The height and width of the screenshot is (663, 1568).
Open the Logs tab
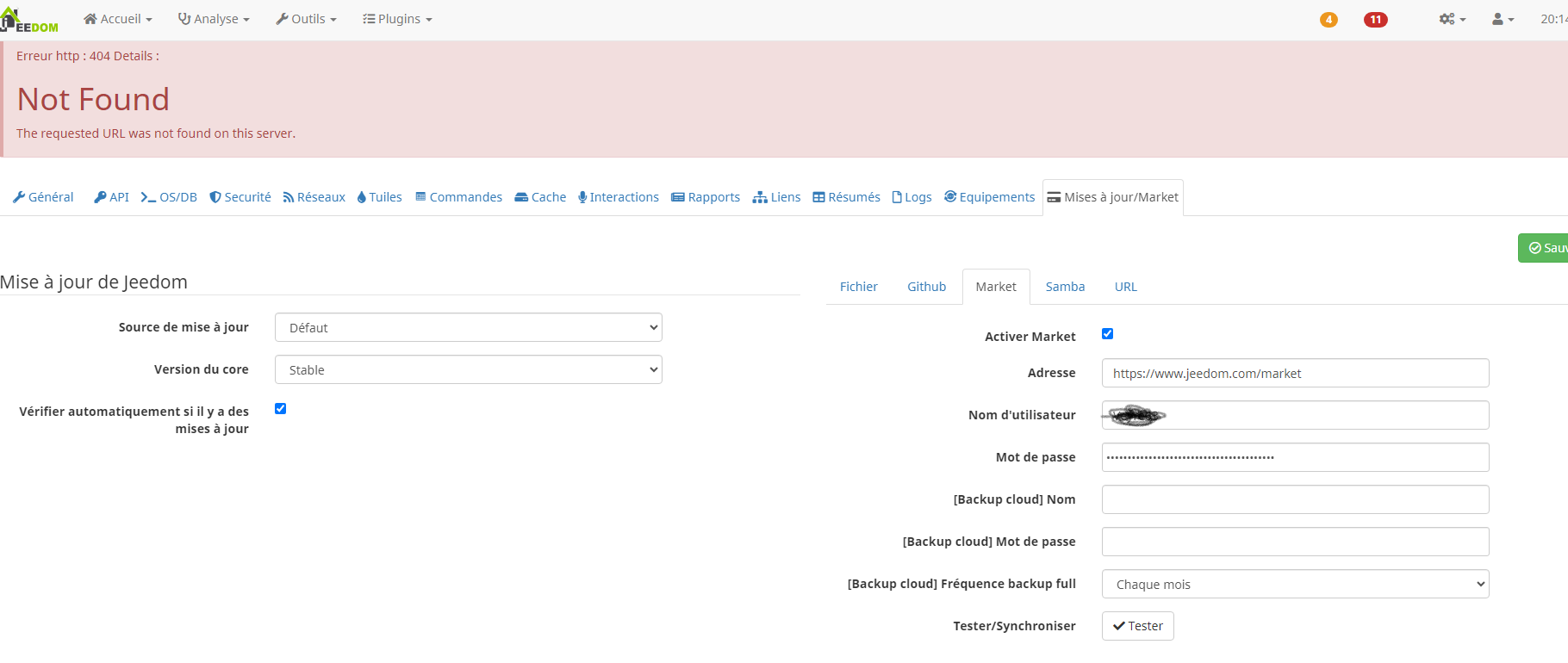click(912, 197)
